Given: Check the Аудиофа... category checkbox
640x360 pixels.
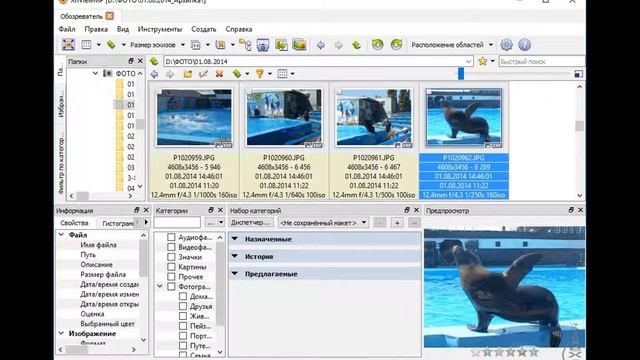Looking at the screenshot, I should point(171,237).
